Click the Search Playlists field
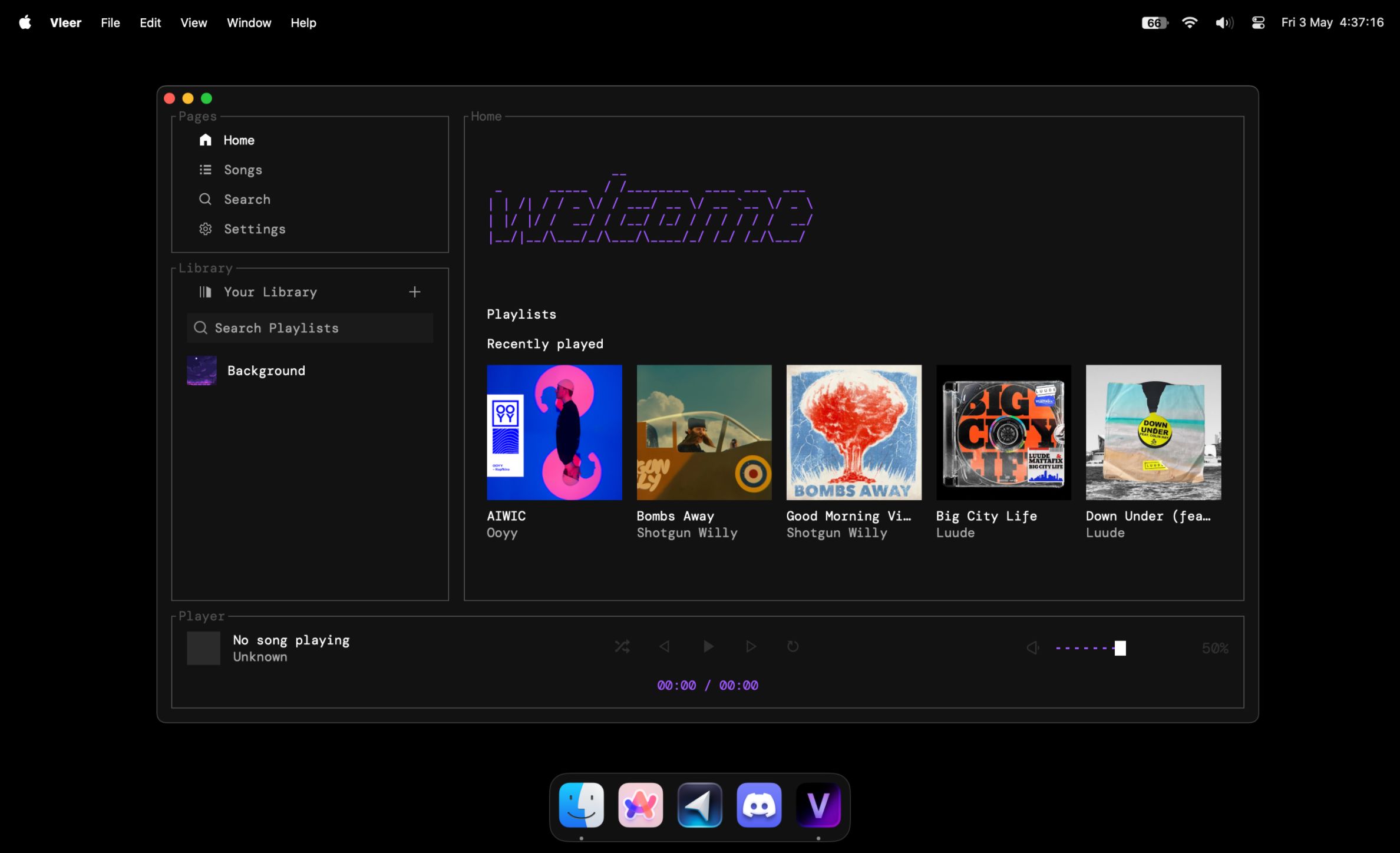Viewport: 1400px width, 853px height. click(309, 328)
